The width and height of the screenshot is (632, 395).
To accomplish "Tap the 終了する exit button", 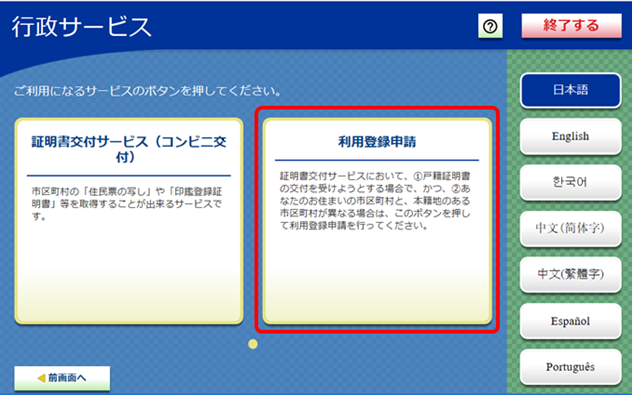I will pos(571,26).
